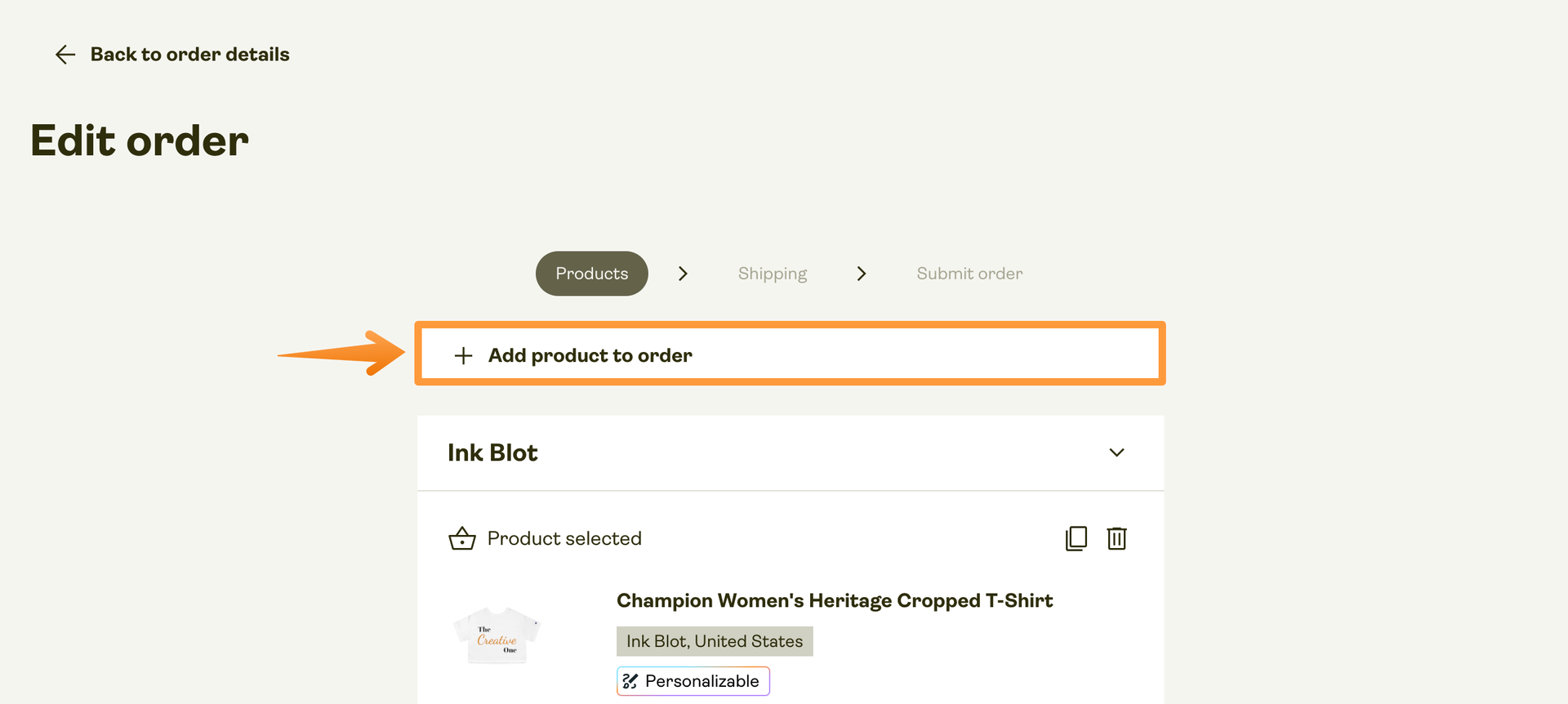This screenshot has width=1568, height=704.
Task: Click the Champion cropped t-shirt thumbnail
Action: [x=497, y=635]
